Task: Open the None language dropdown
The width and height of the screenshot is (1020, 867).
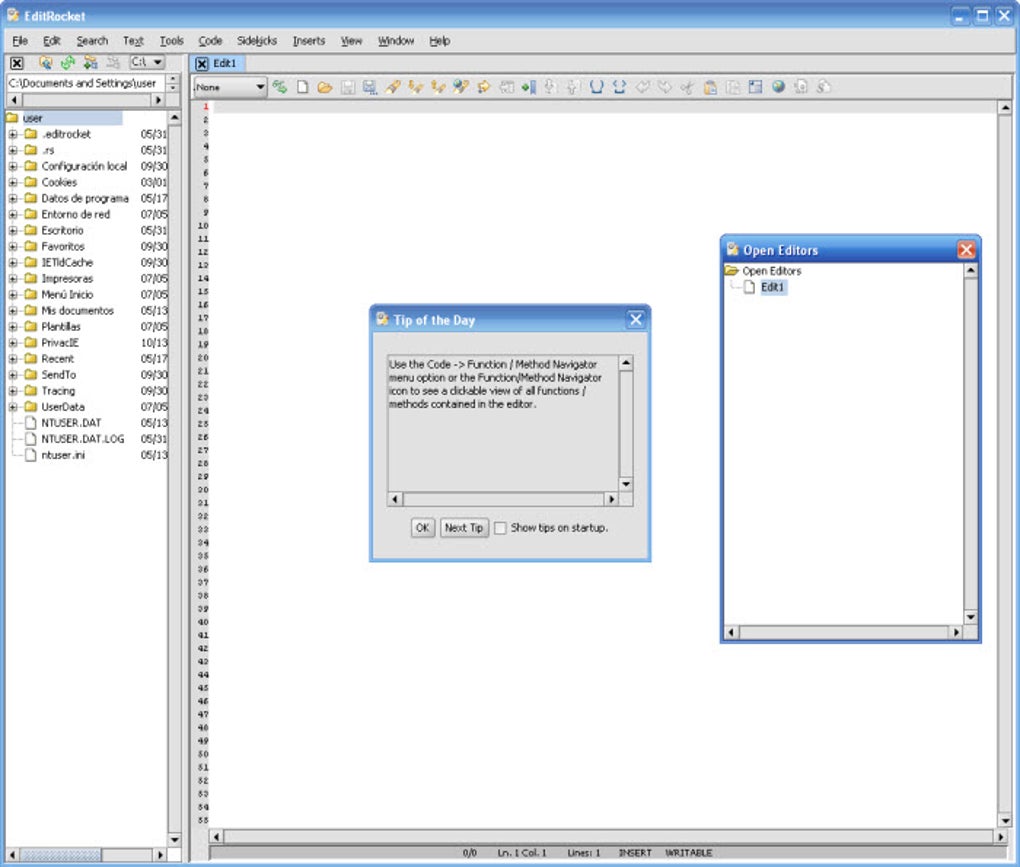Action: [230, 87]
